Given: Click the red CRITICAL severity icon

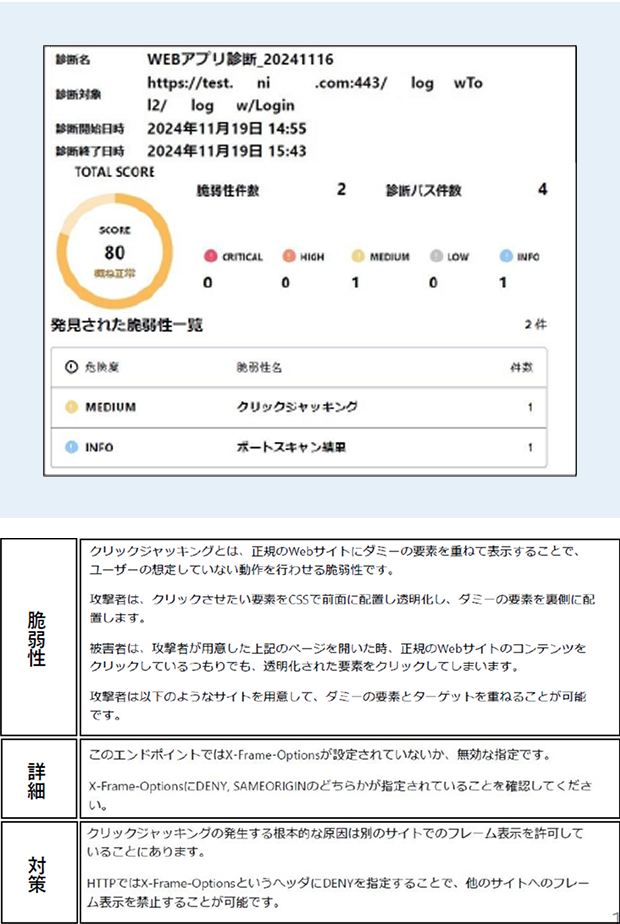Looking at the screenshot, I should [x=209, y=257].
